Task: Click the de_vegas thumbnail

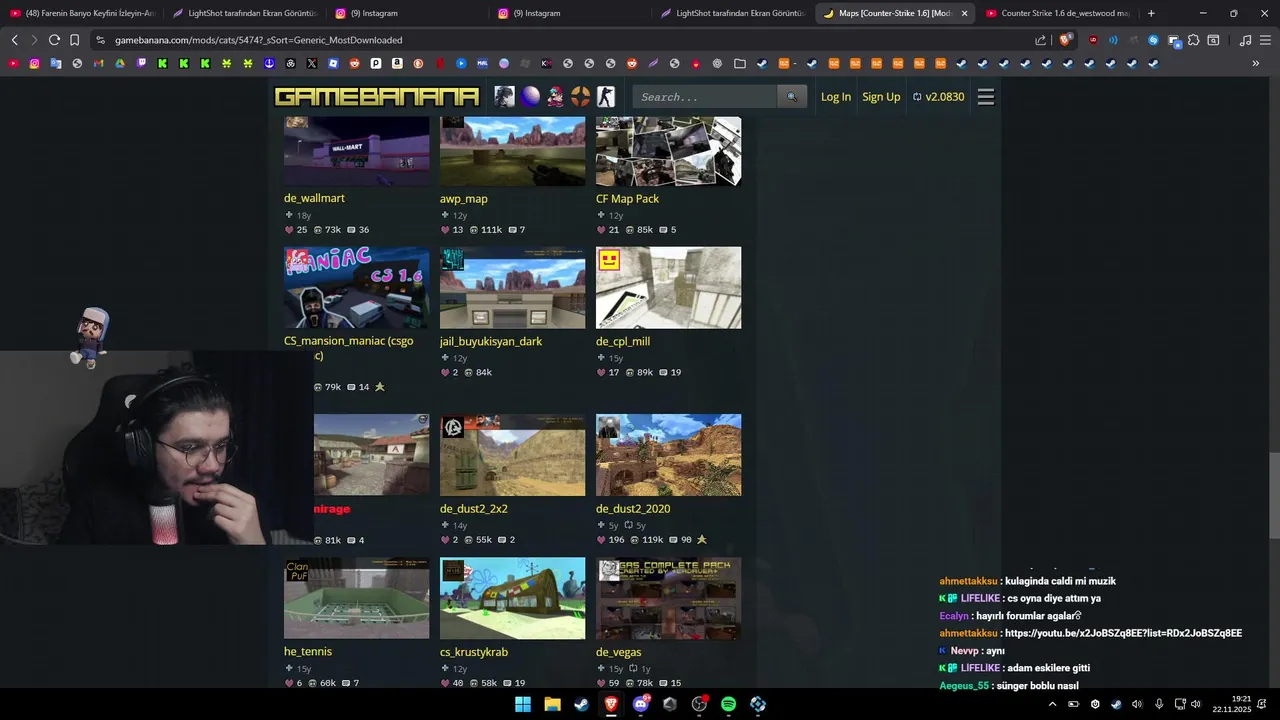Action: click(669, 598)
